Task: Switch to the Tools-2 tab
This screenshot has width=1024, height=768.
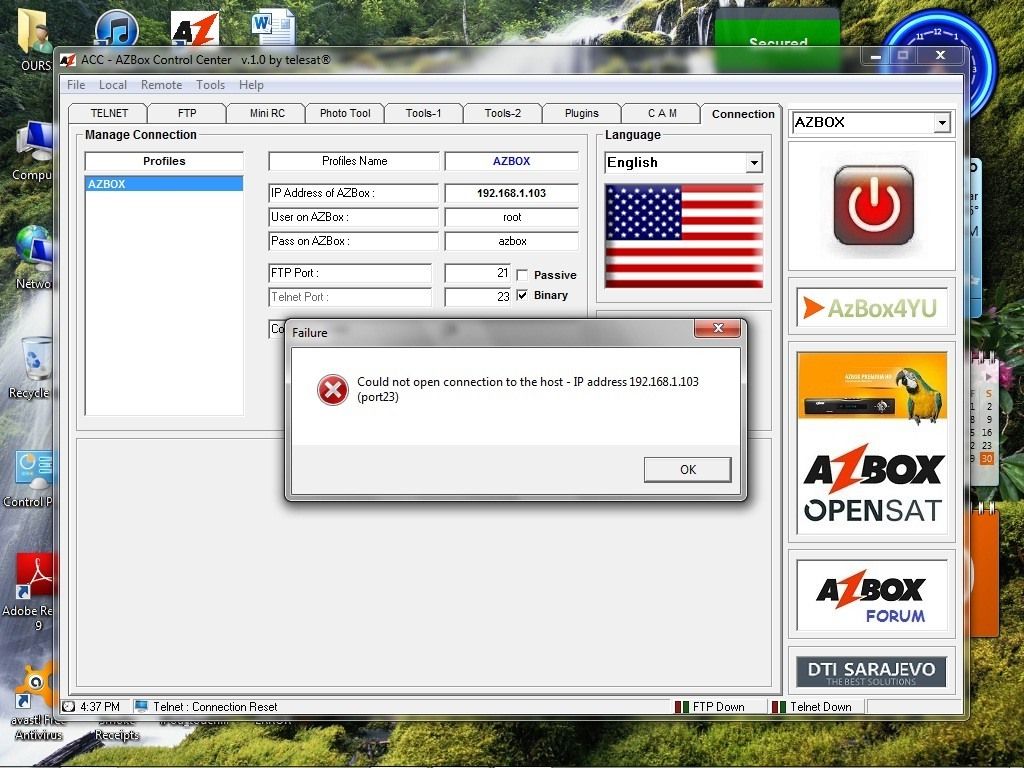Action: click(502, 113)
